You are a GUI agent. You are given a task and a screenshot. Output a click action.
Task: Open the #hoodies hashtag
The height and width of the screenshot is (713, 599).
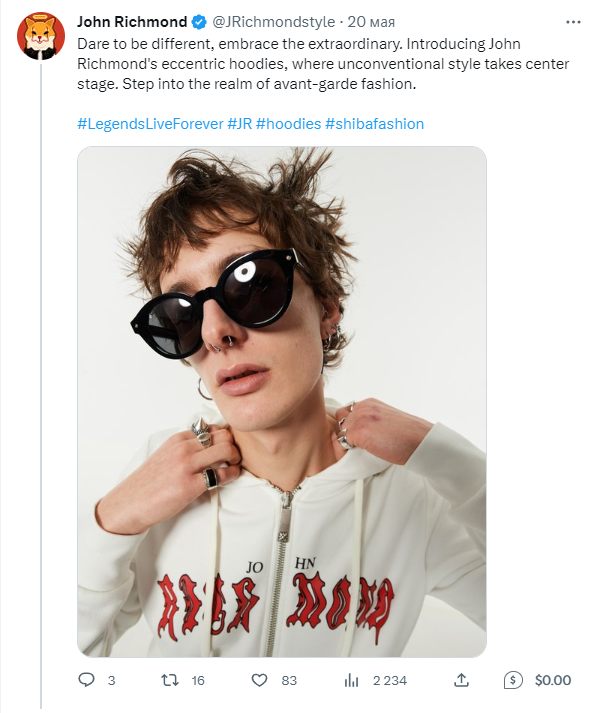[288, 124]
